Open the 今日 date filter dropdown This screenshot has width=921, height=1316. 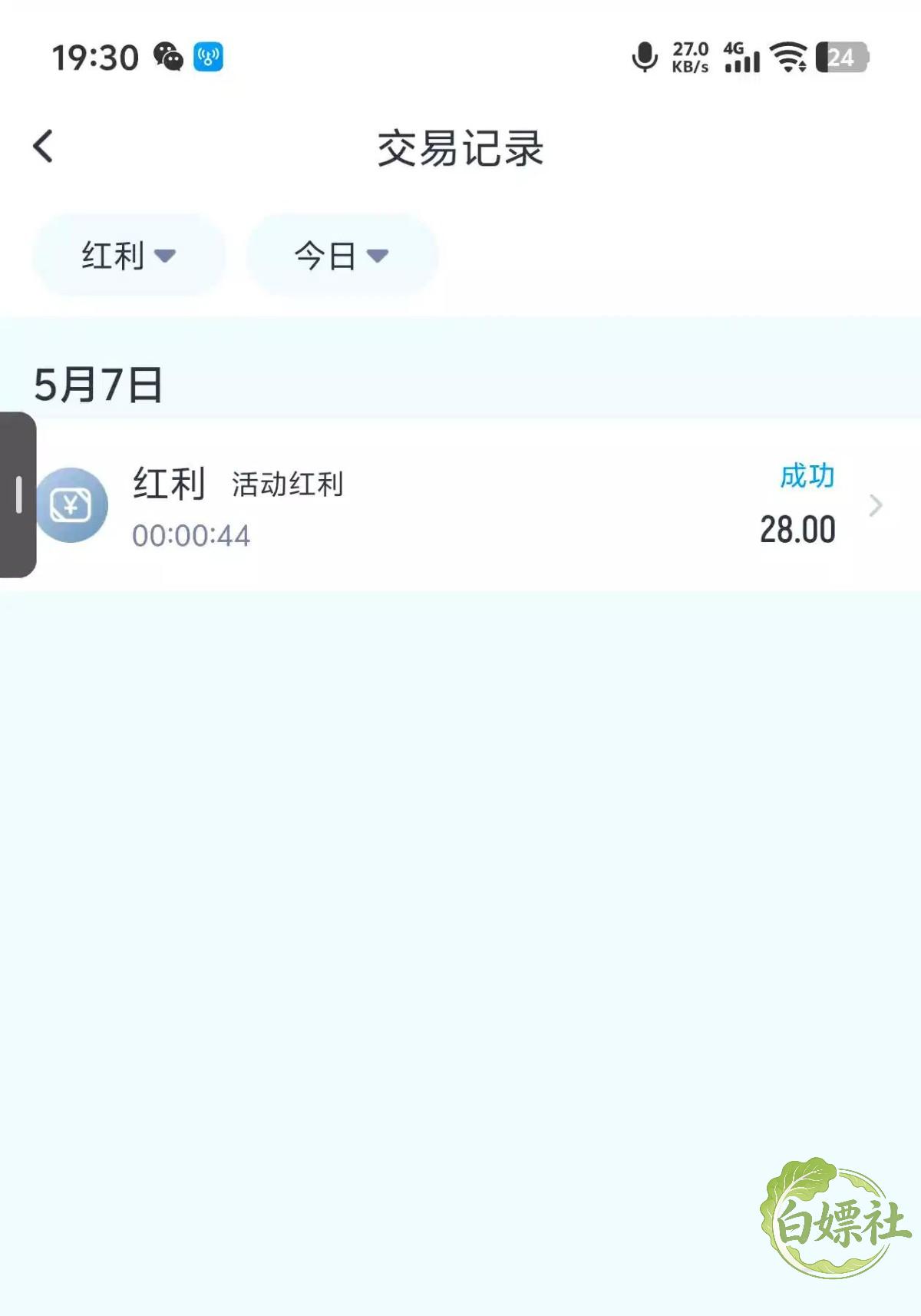point(342,255)
